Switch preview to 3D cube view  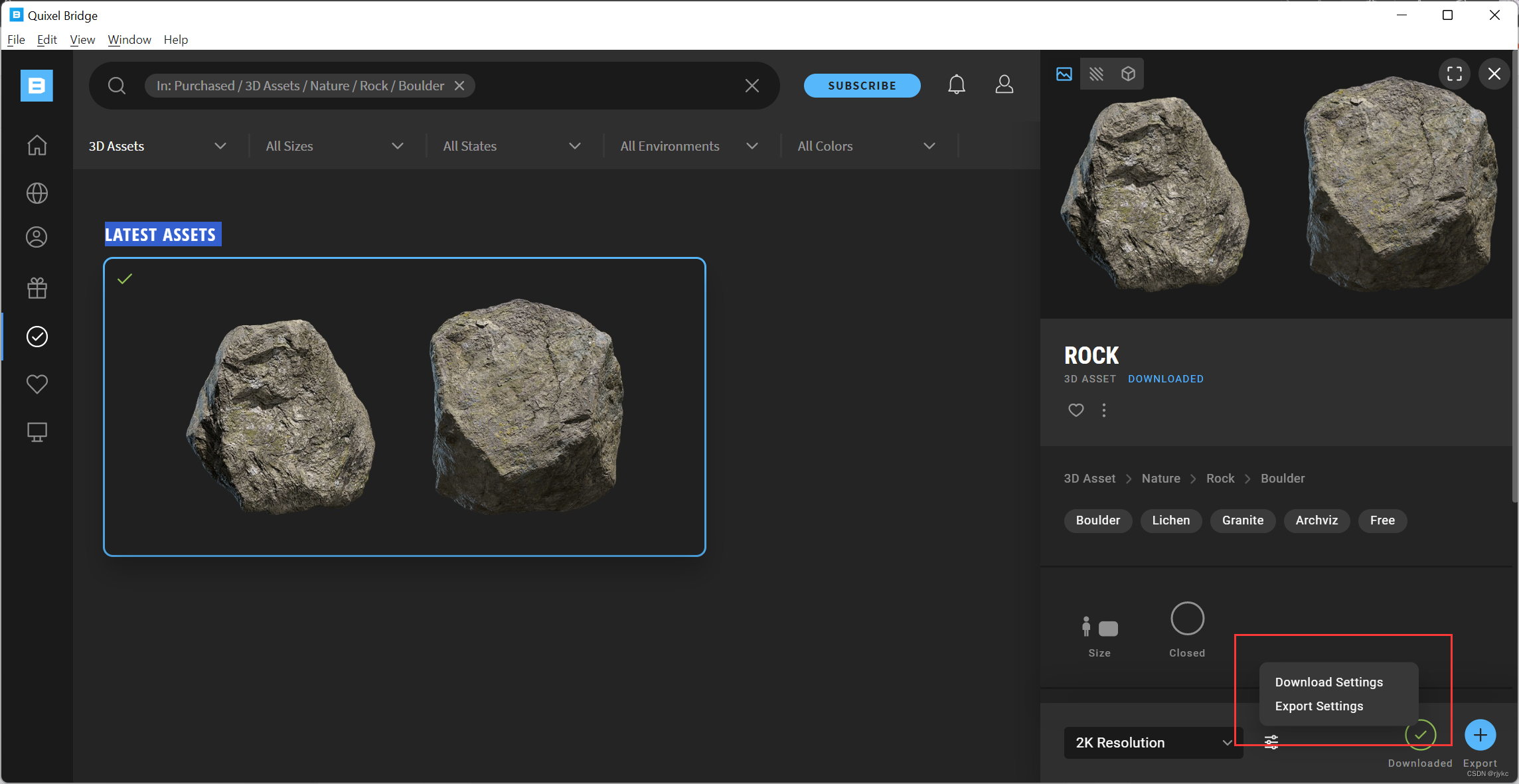tap(1128, 74)
